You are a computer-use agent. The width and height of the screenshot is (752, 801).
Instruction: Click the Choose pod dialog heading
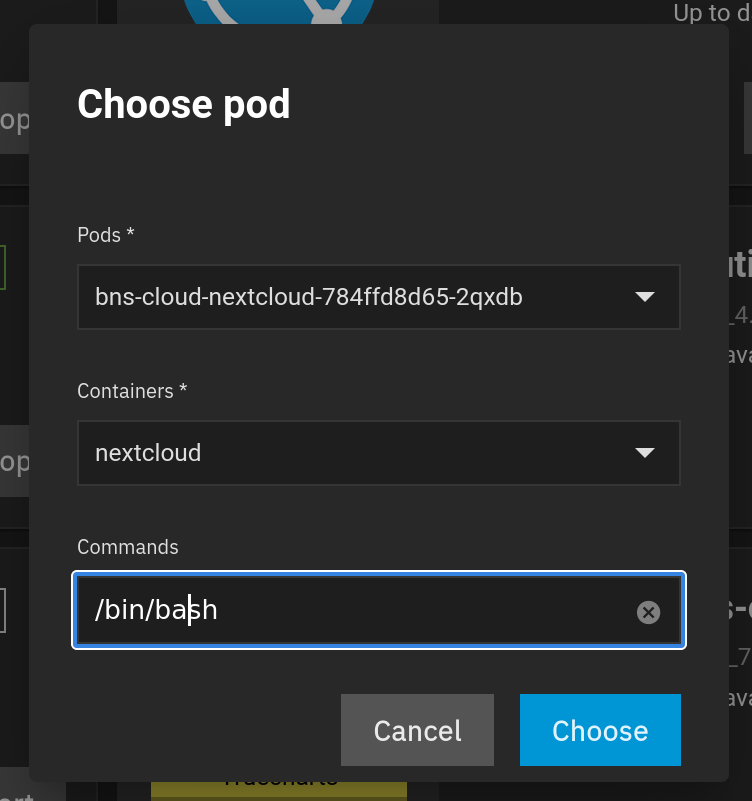point(184,104)
